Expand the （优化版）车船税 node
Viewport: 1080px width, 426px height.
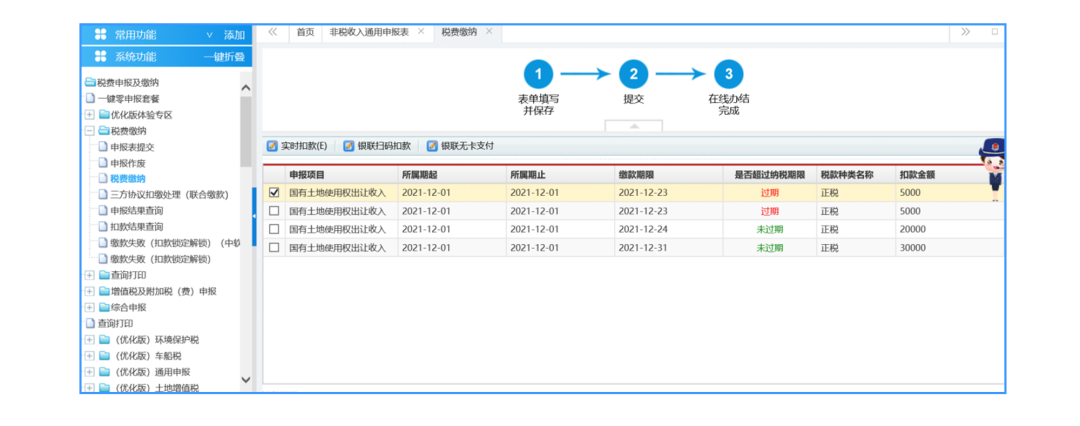click(x=90, y=356)
